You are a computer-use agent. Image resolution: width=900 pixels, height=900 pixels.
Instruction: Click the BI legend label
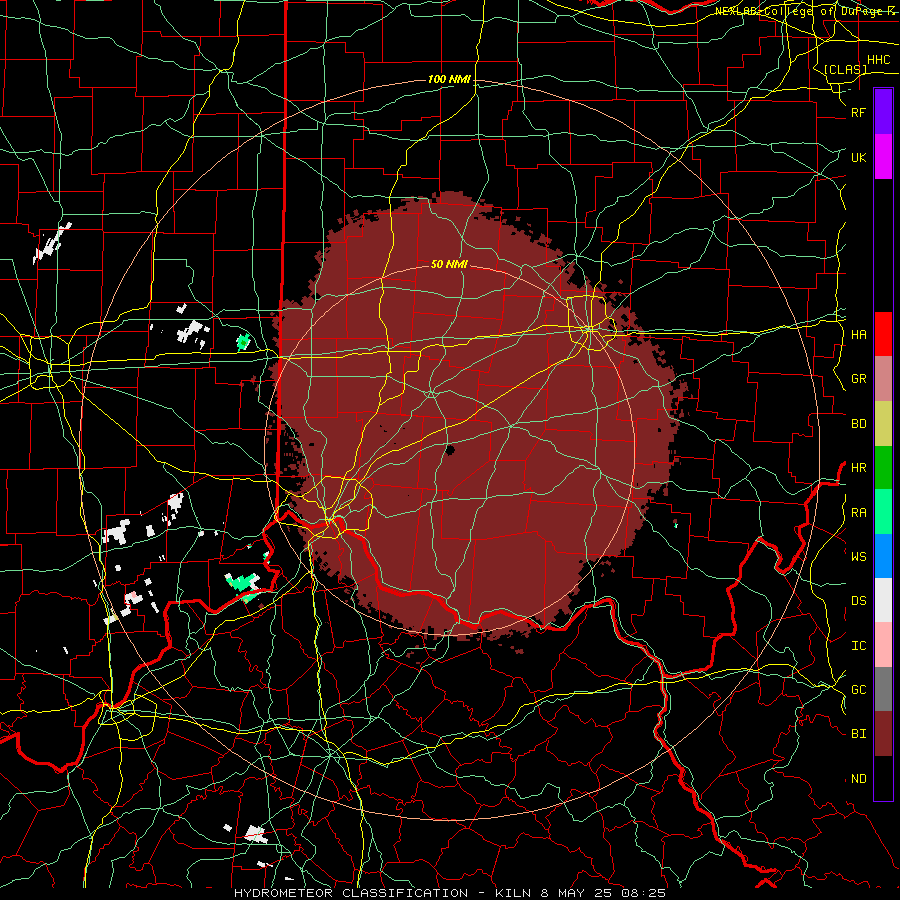(858, 734)
